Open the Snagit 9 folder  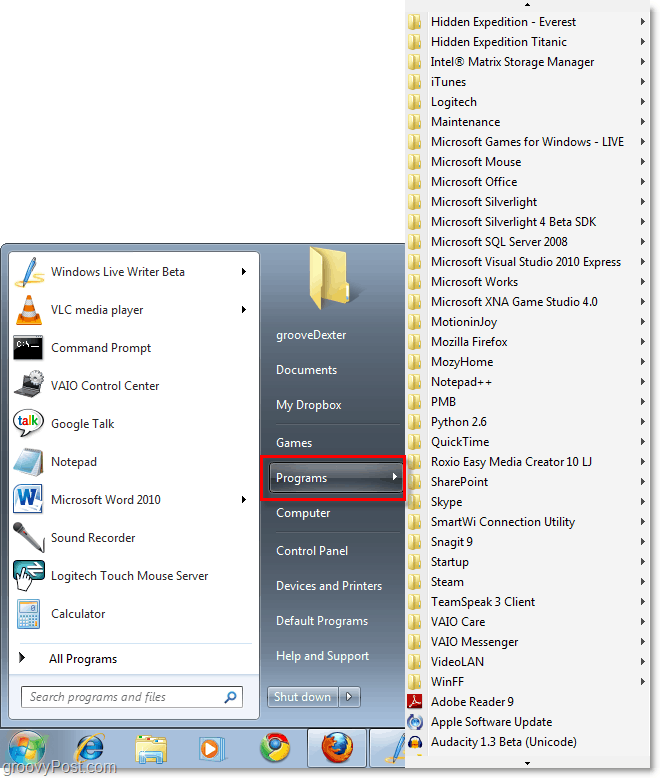pyautogui.click(x=528, y=542)
